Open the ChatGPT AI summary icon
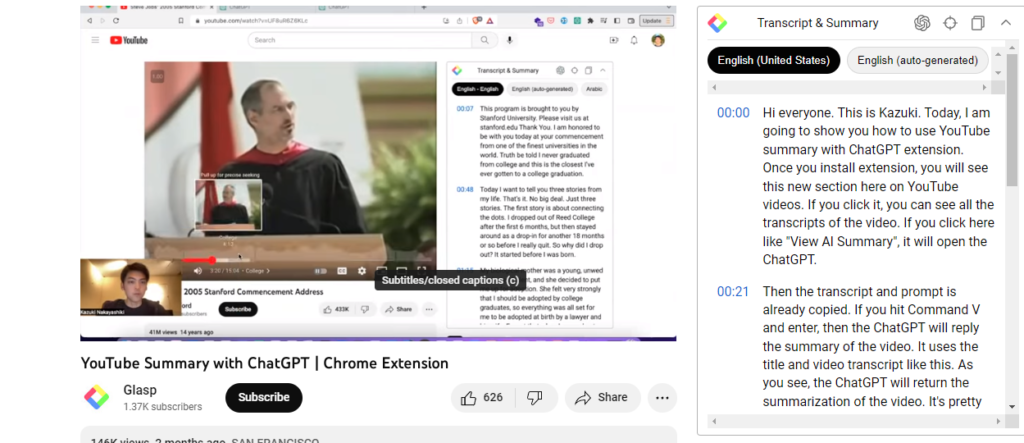Viewport: 1024px width, 443px height. click(922, 23)
